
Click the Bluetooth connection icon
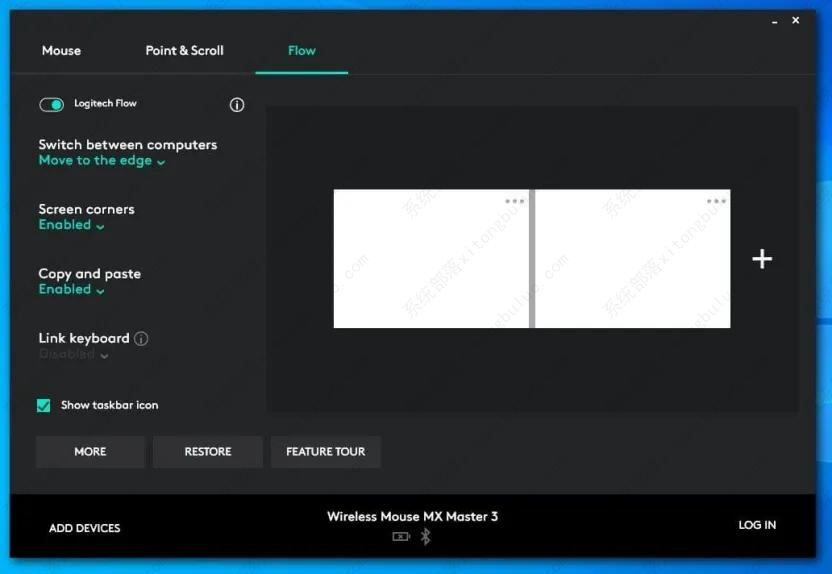pyautogui.click(x=426, y=537)
